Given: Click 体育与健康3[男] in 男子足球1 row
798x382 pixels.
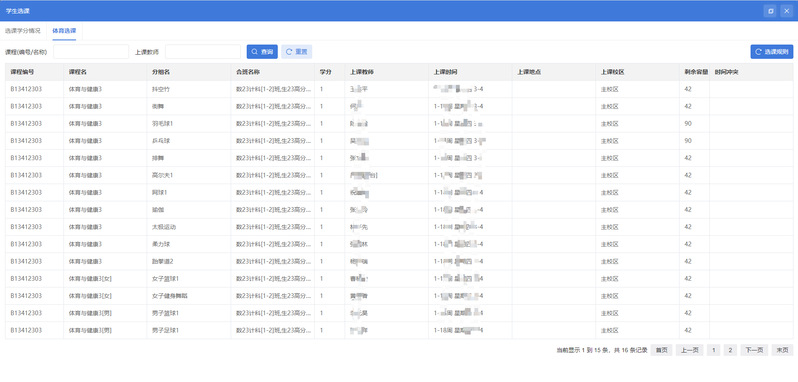Looking at the screenshot, I should 90,330.
